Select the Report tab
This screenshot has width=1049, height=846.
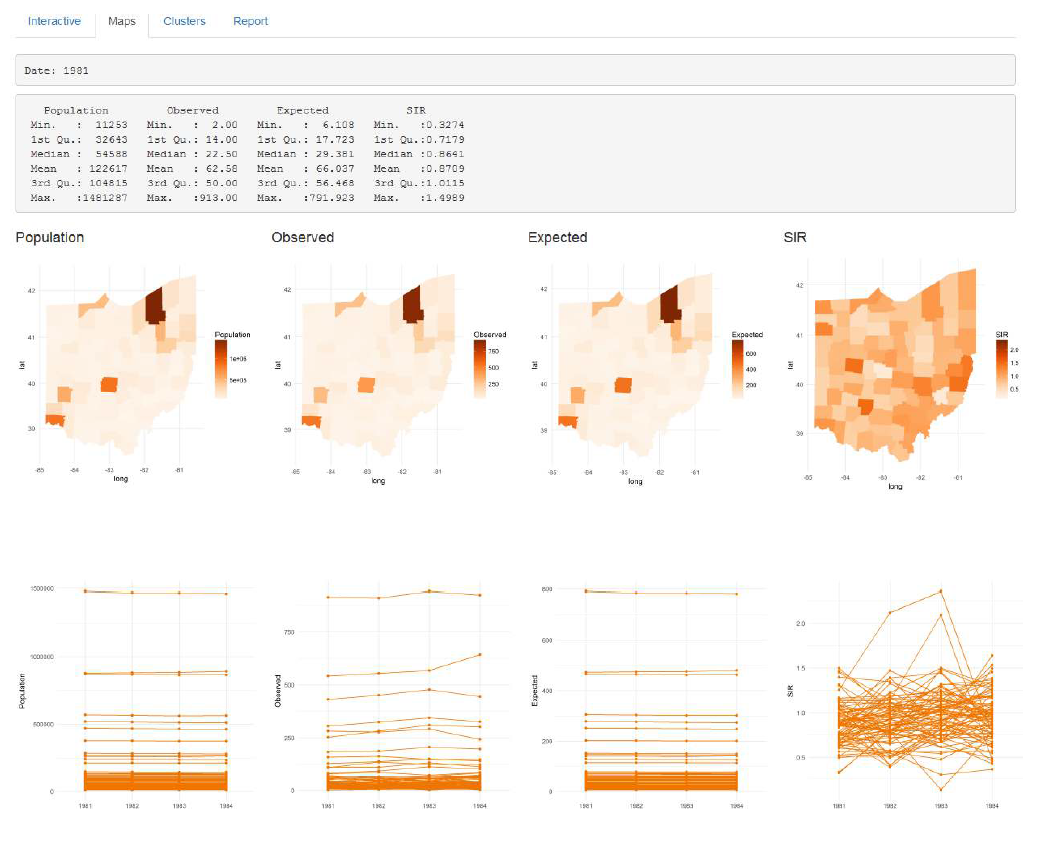(250, 21)
